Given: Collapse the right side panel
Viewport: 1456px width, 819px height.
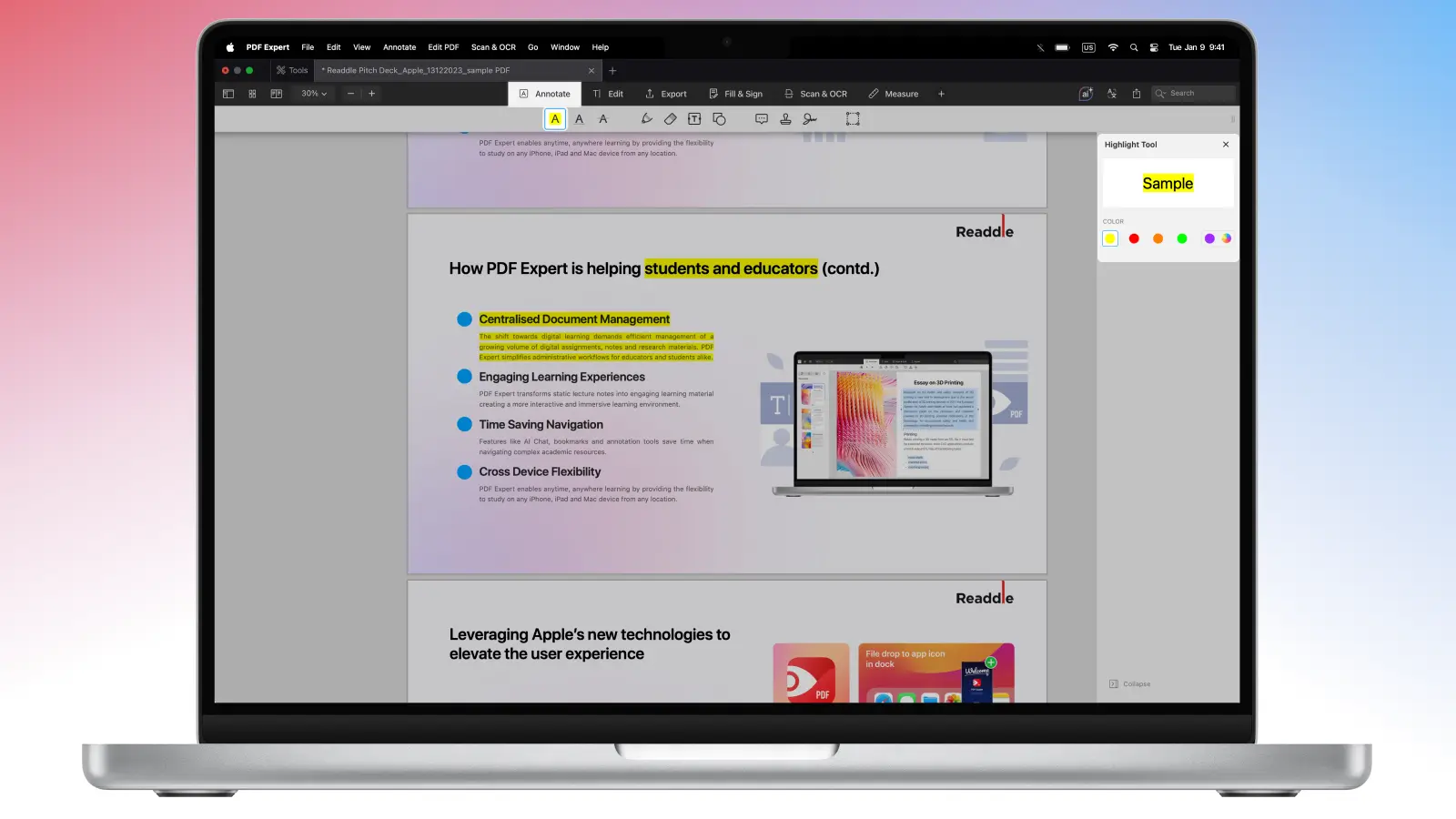Looking at the screenshot, I should 1130,684.
